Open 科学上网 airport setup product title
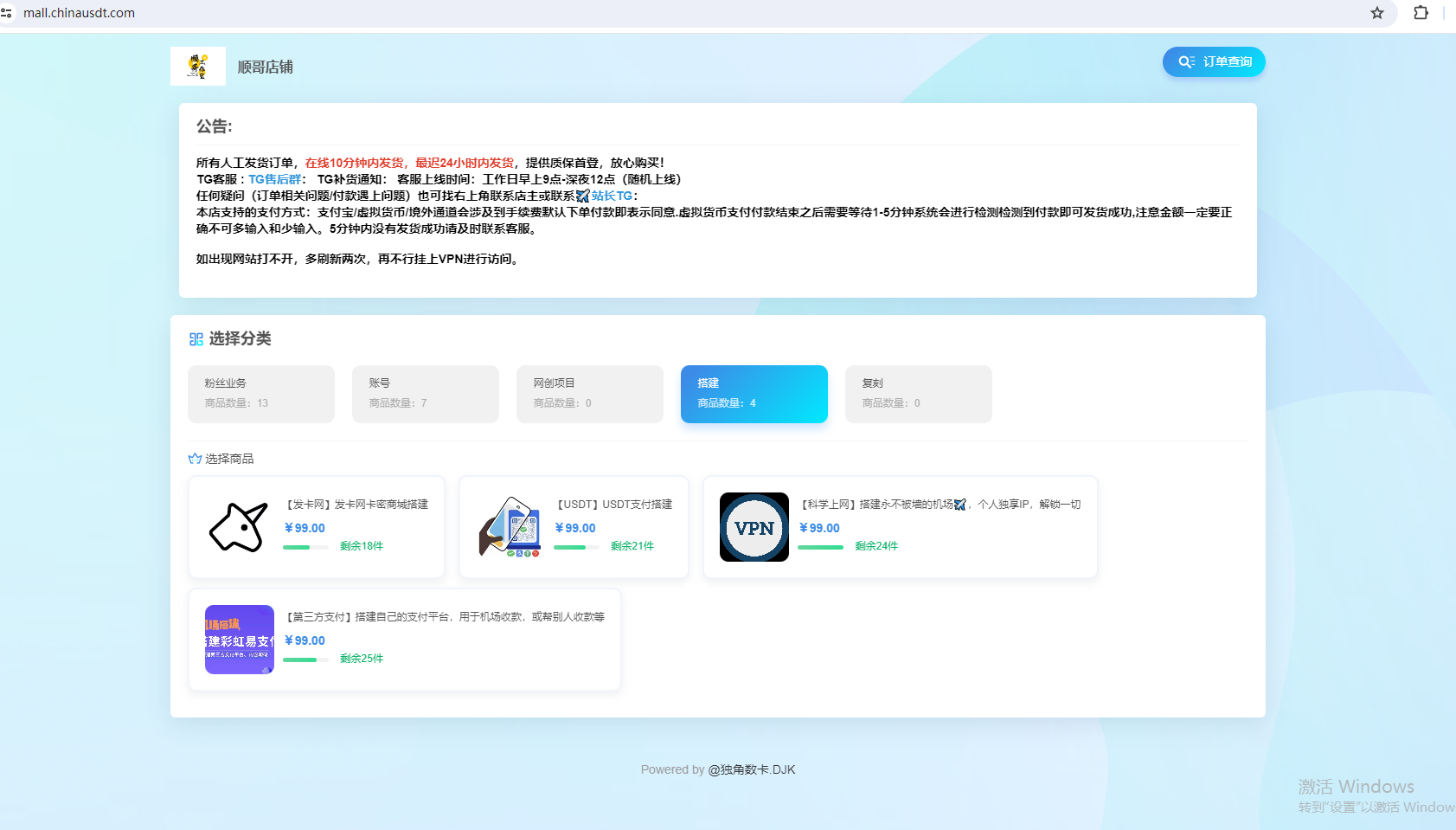 [x=940, y=505]
